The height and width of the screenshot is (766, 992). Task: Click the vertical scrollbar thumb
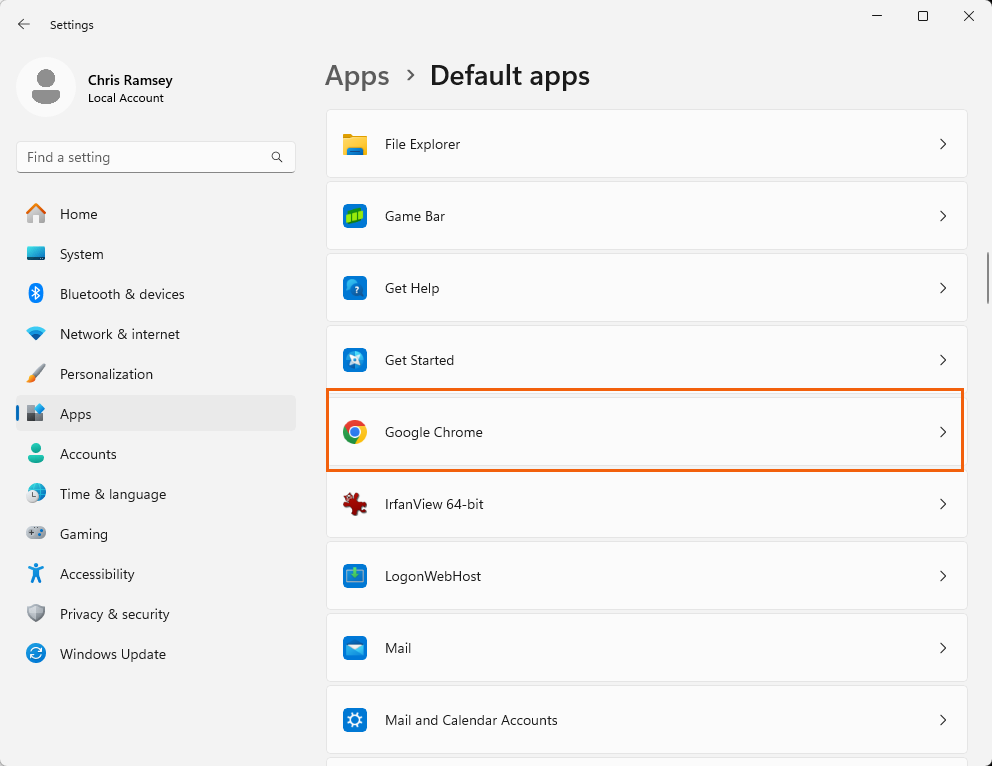[987, 278]
